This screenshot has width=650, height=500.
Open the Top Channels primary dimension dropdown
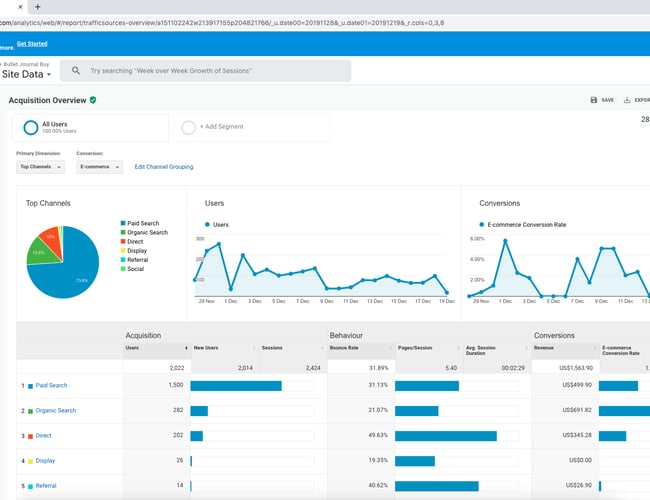pos(41,167)
